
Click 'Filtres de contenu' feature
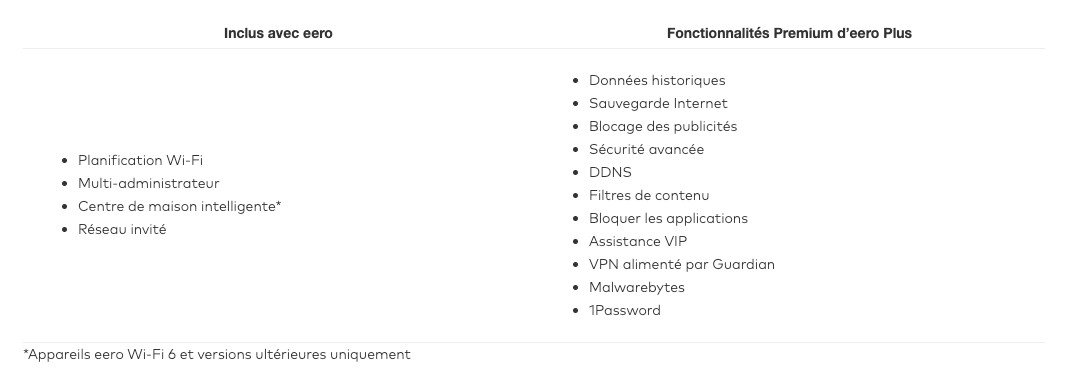tap(649, 196)
